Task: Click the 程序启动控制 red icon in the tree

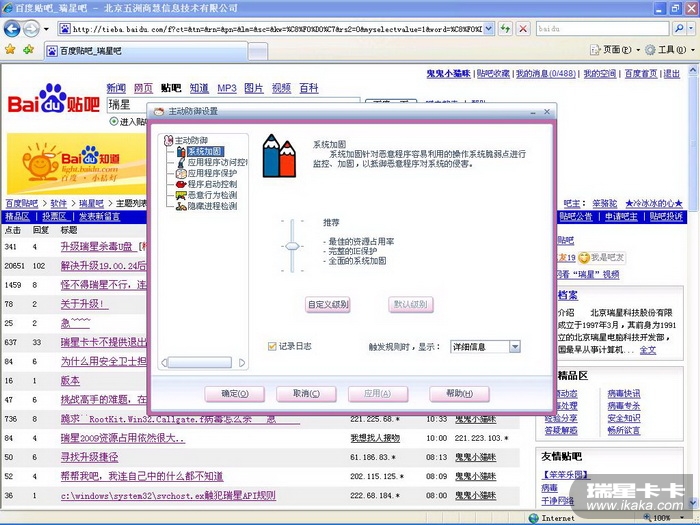Action: (180, 184)
